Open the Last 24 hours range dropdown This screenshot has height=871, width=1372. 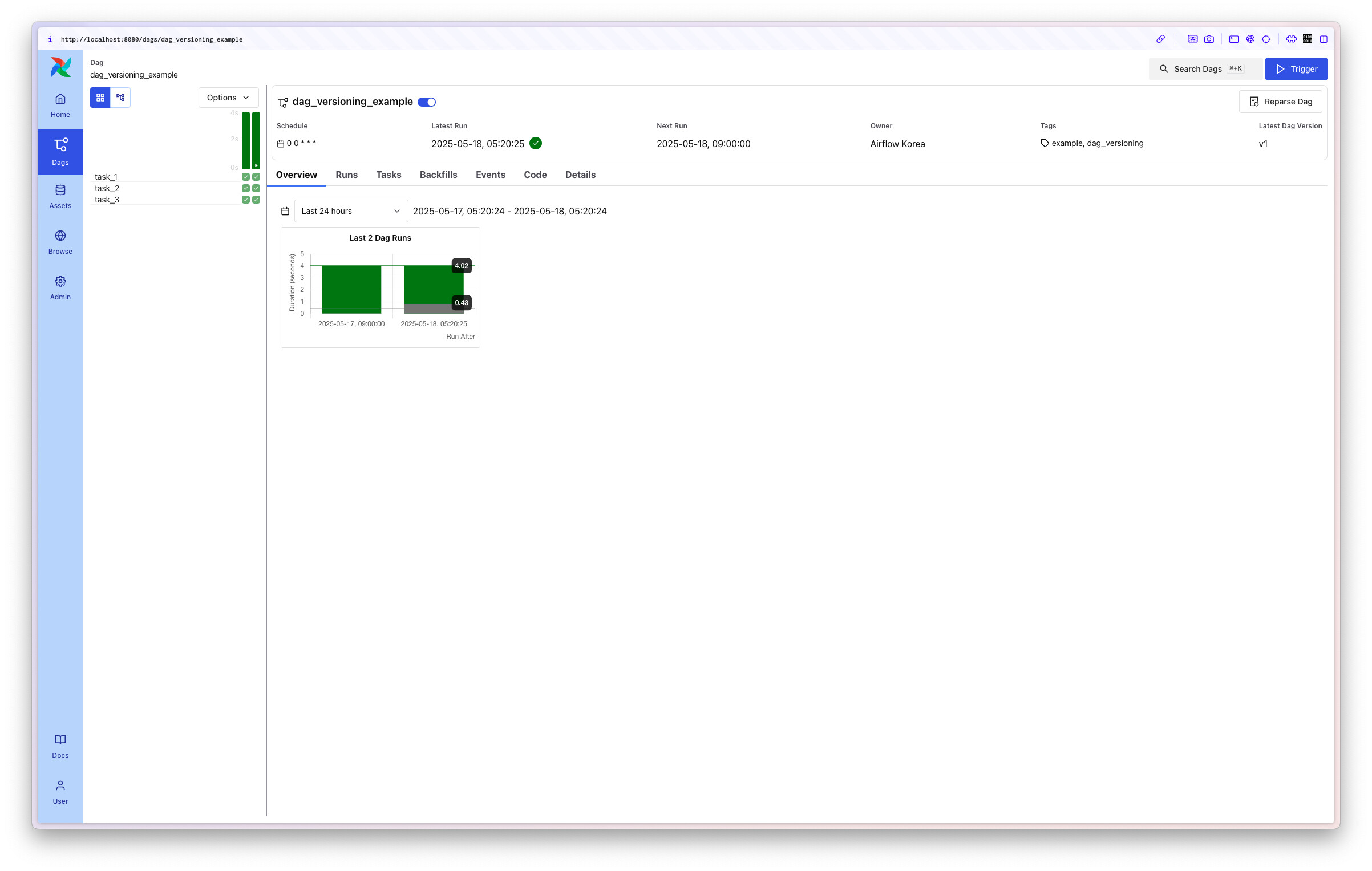coord(351,211)
